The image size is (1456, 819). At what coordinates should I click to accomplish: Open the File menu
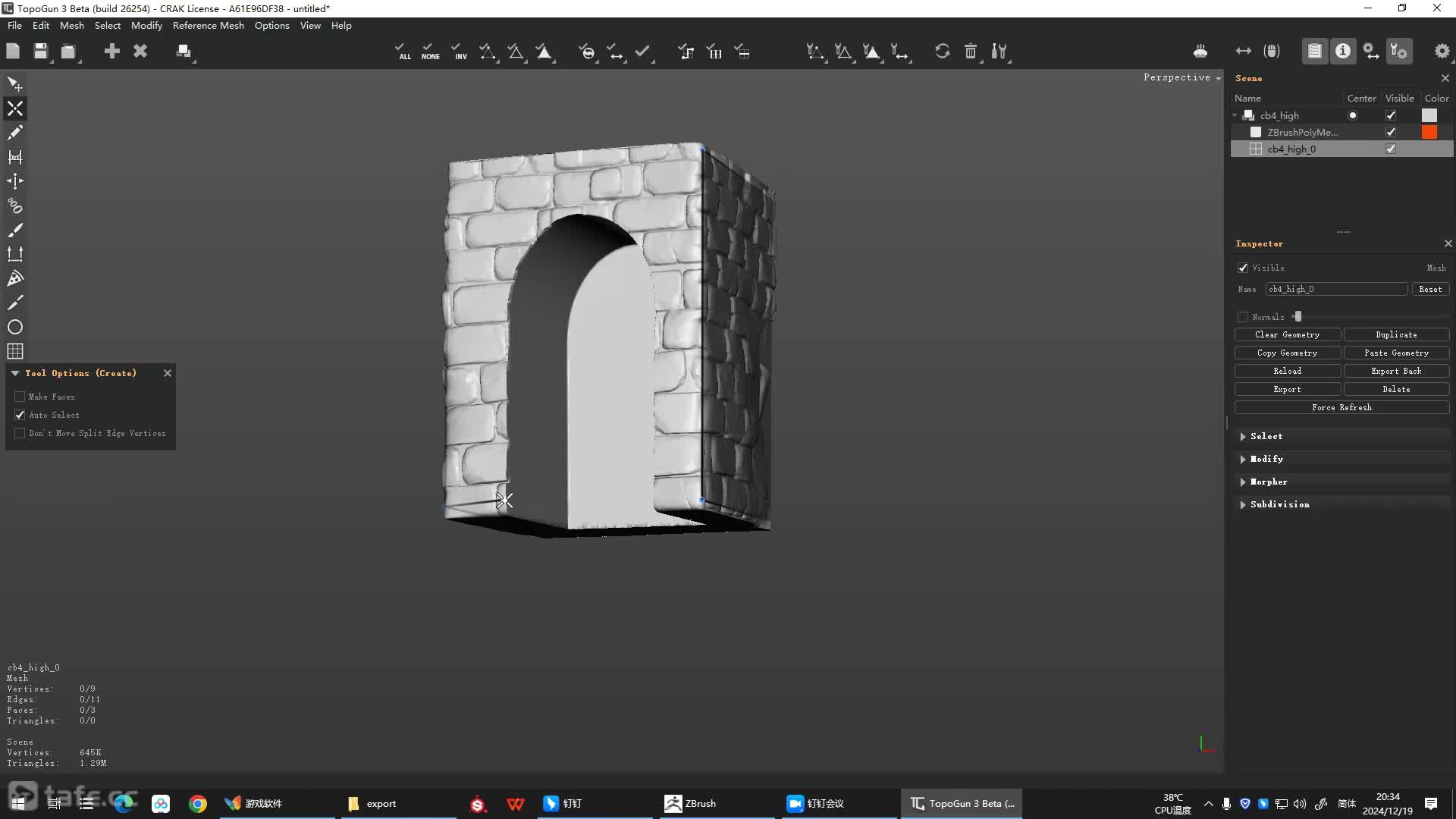tap(14, 25)
